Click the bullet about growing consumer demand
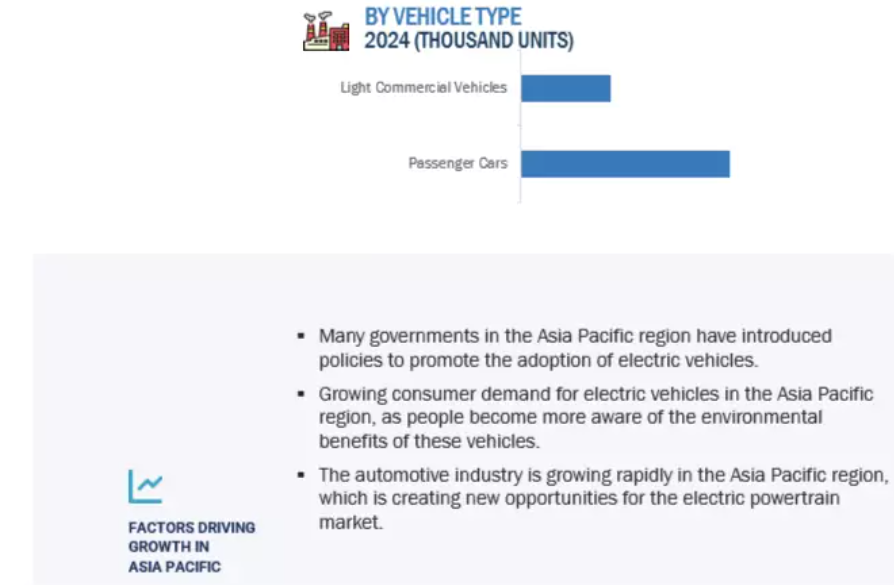Viewport: 894px width, 585px height. pos(596,417)
